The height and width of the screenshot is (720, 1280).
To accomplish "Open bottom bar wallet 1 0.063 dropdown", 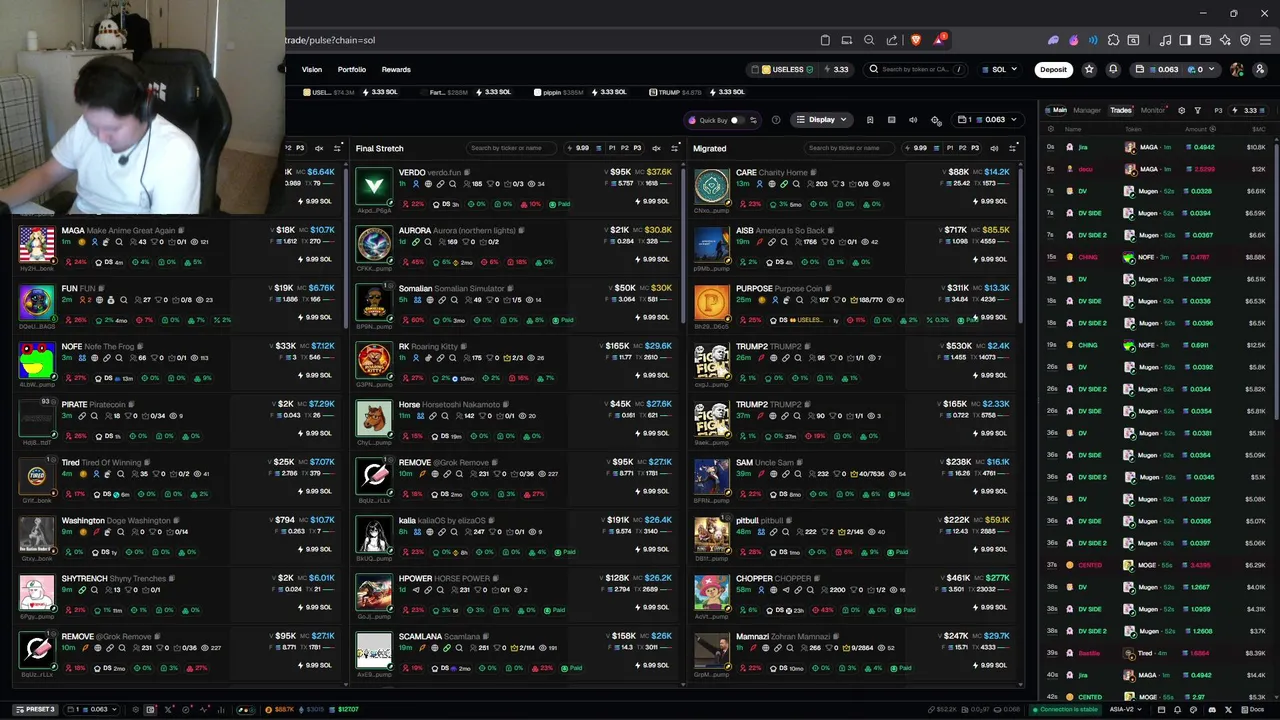I will (92, 709).
